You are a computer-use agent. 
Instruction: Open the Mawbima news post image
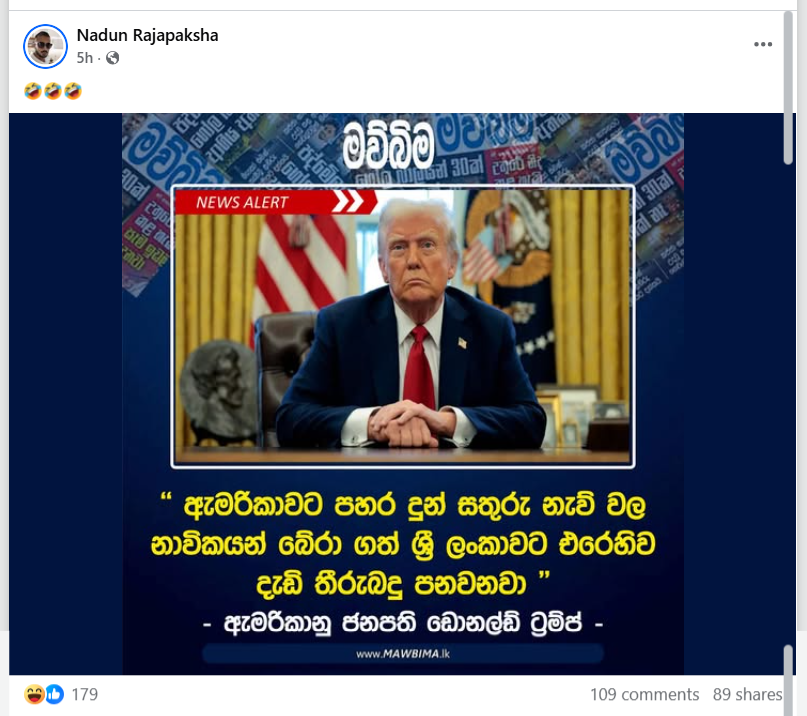403,394
